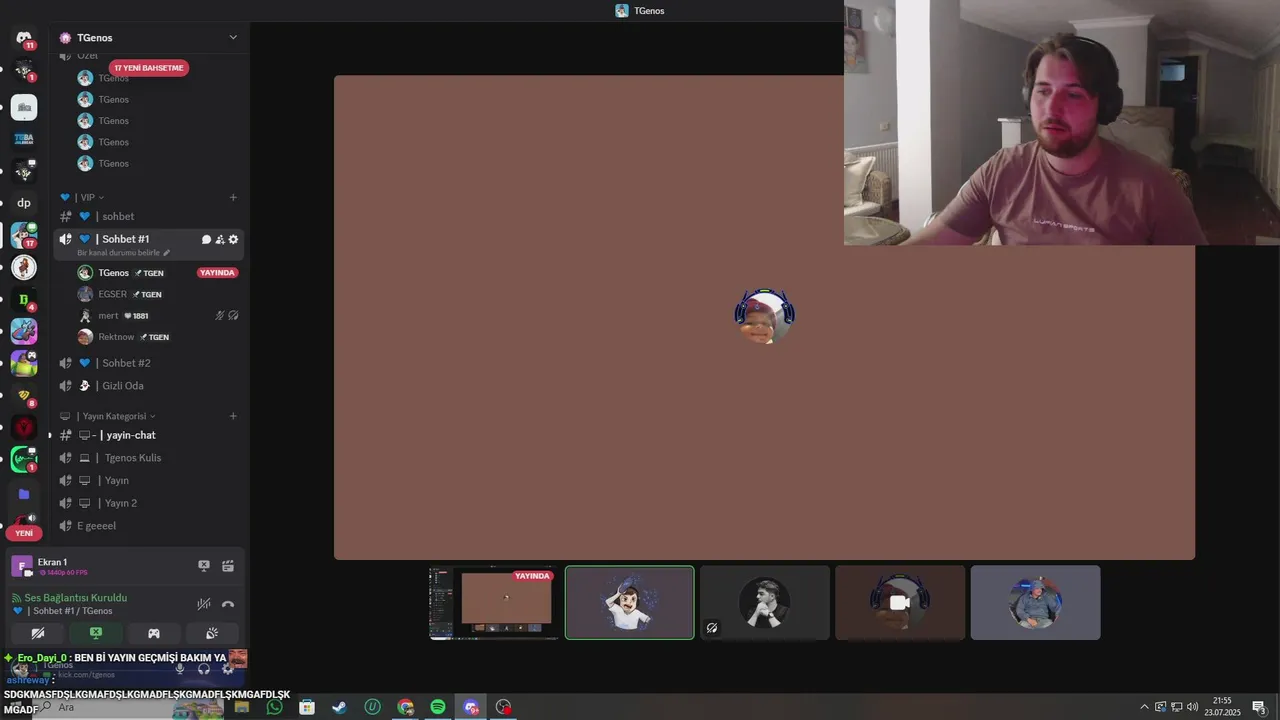Toggle deafen headphones in user panel
This screenshot has height=720, width=1280.
coord(204,668)
